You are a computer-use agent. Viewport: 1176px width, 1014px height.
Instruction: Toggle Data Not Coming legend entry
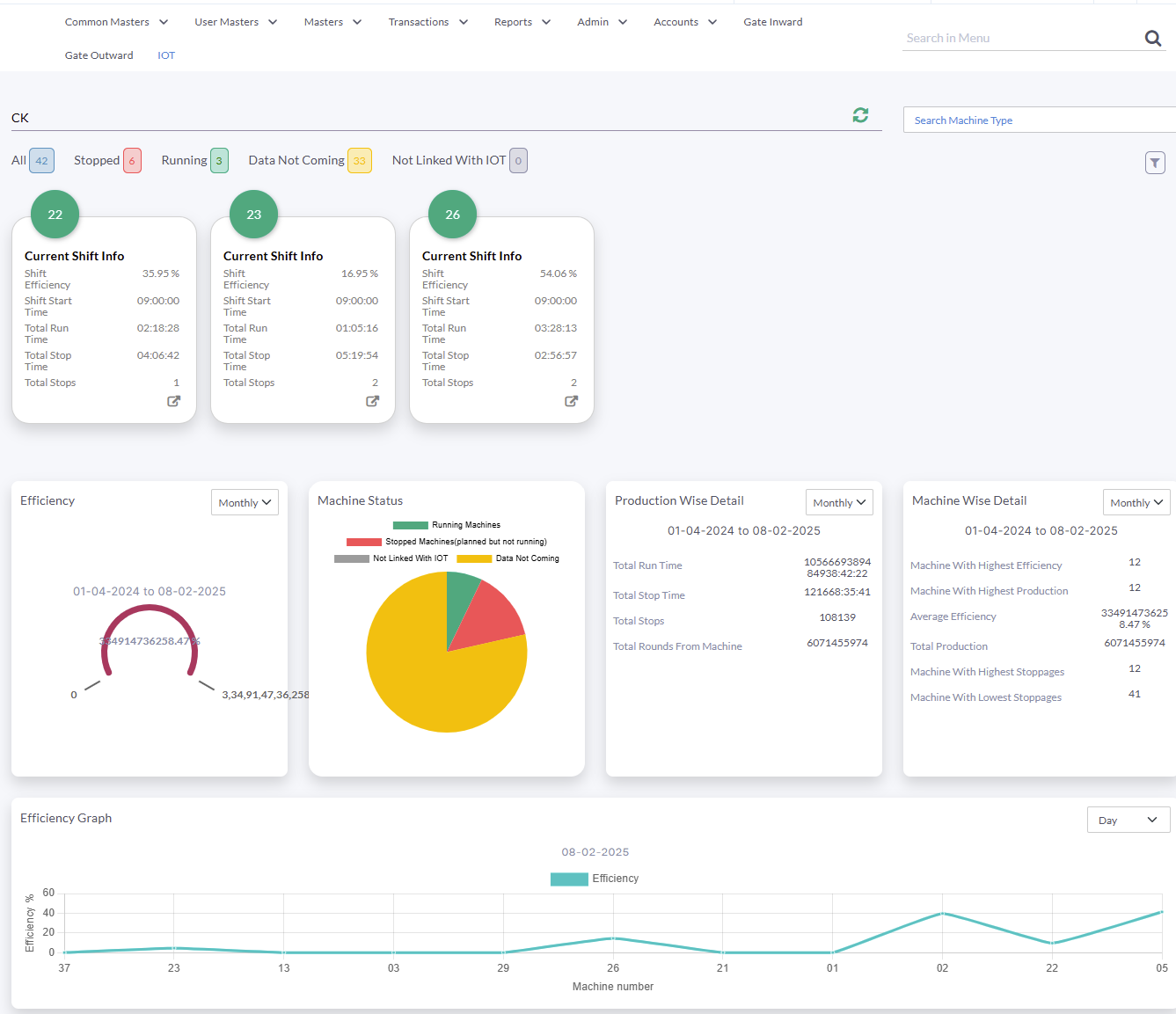(x=508, y=558)
